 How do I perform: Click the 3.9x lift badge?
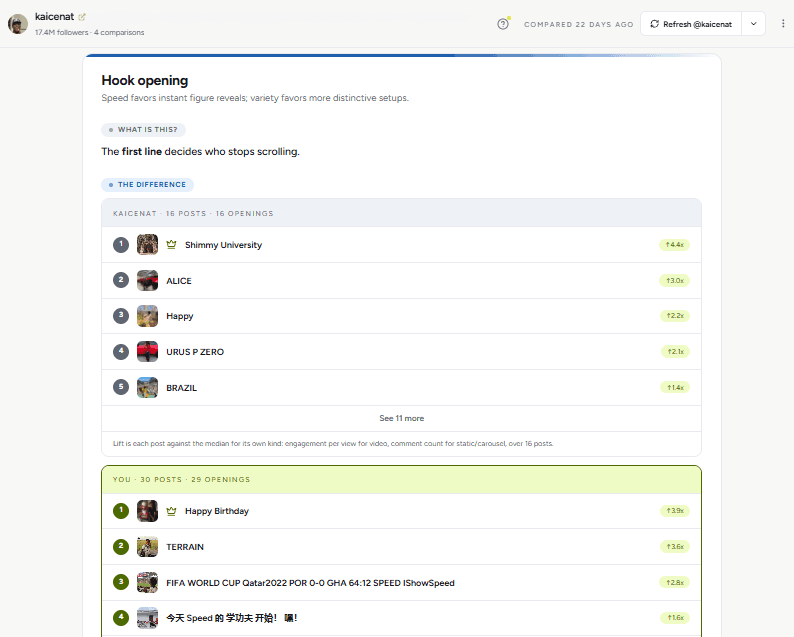(x=674, y=511)
